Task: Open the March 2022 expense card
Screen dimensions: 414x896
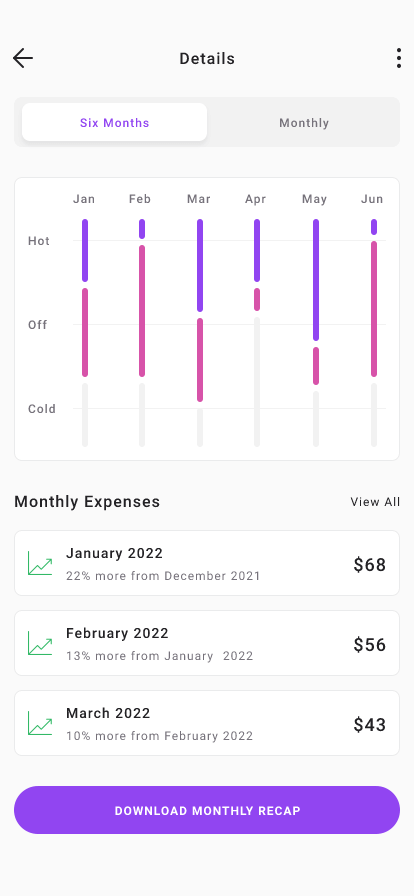Action: click(207, 723)
